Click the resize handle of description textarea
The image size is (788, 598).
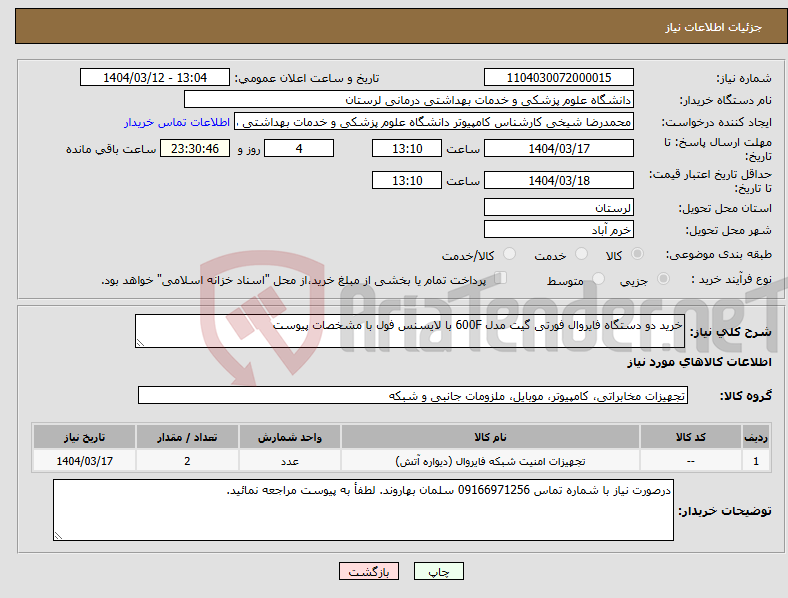click(x=140, y=342)
